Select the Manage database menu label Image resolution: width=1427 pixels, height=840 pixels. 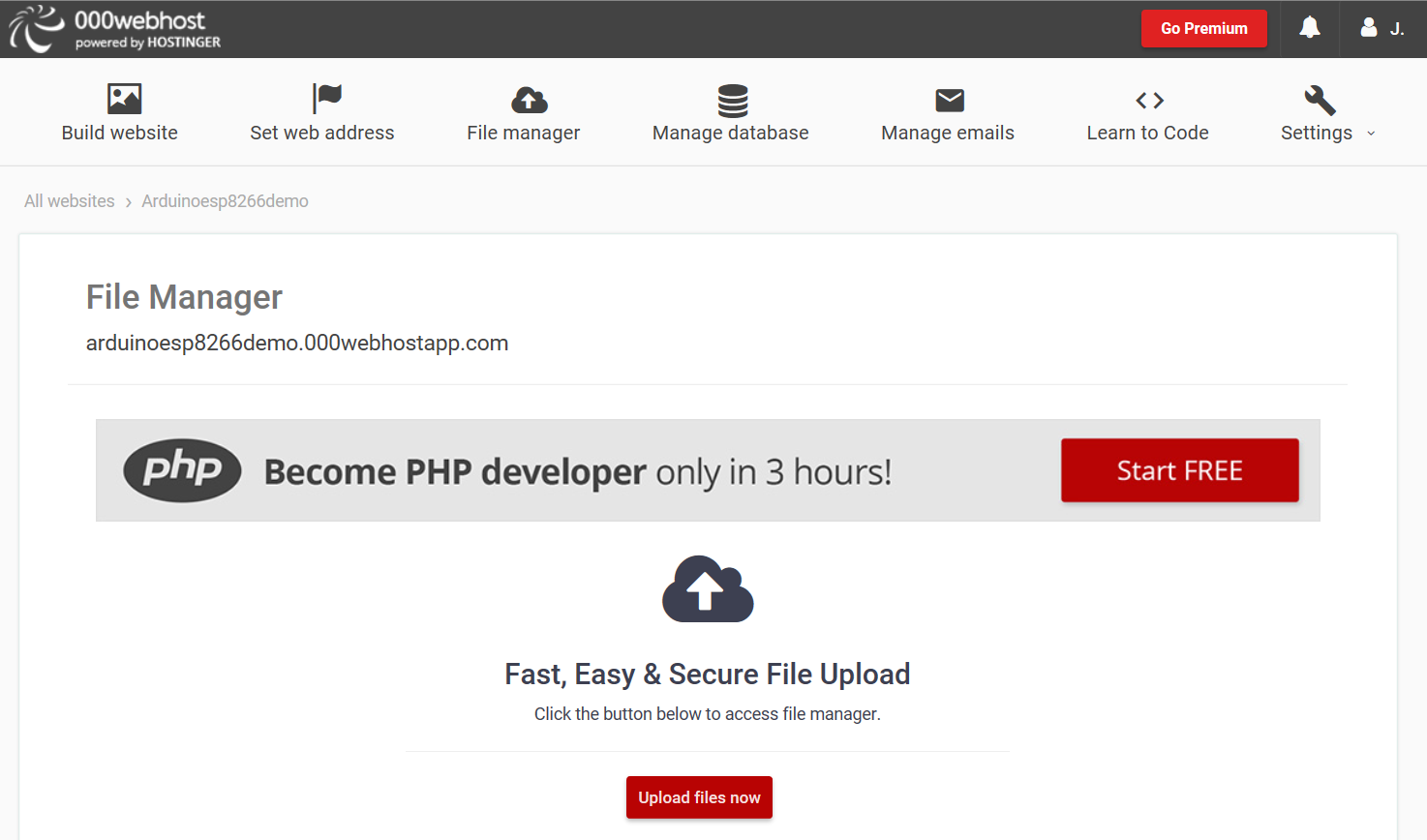pos(730,134)
